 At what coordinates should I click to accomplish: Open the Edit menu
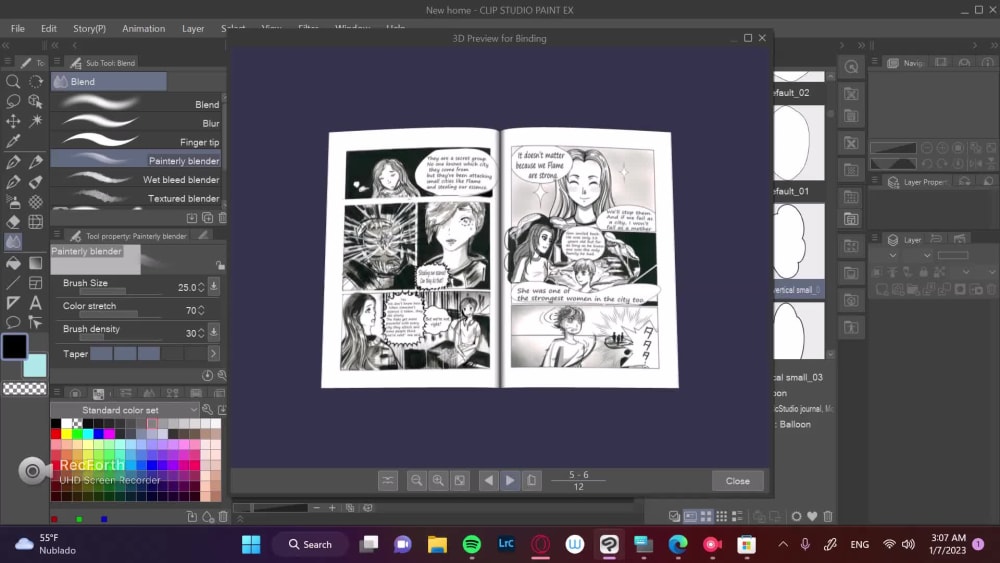click(48, 29)
